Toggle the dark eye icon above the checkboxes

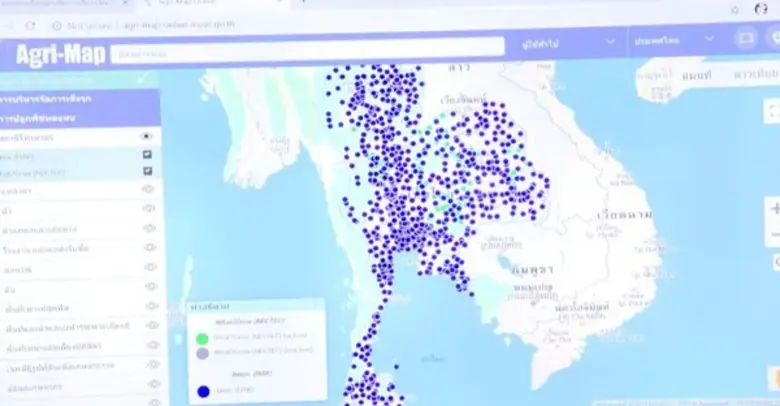pos(148,136)
